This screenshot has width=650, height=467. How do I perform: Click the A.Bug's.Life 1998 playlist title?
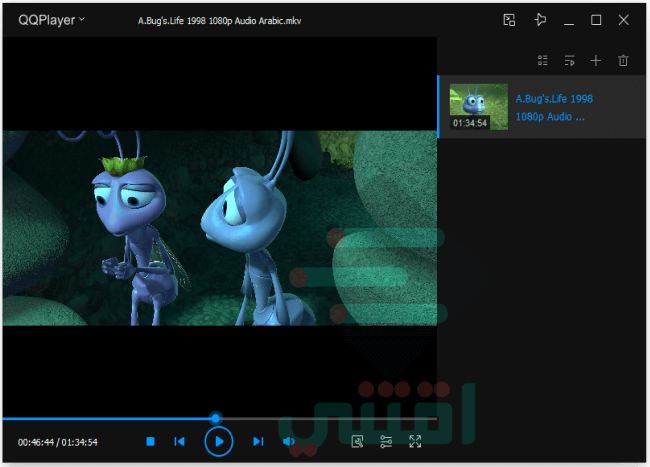[554, 107]
